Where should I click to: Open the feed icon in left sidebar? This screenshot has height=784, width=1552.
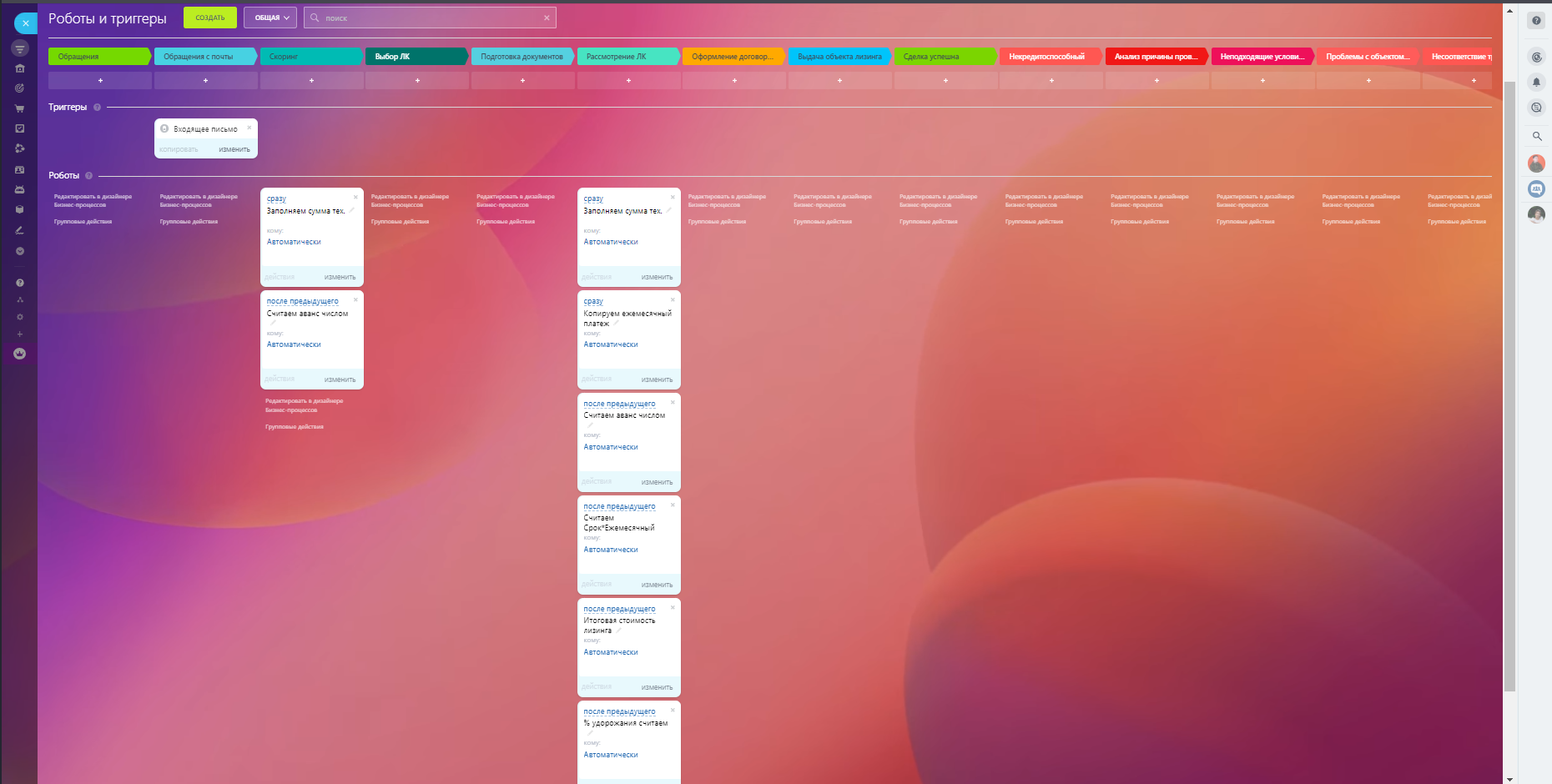coord(20,48)
